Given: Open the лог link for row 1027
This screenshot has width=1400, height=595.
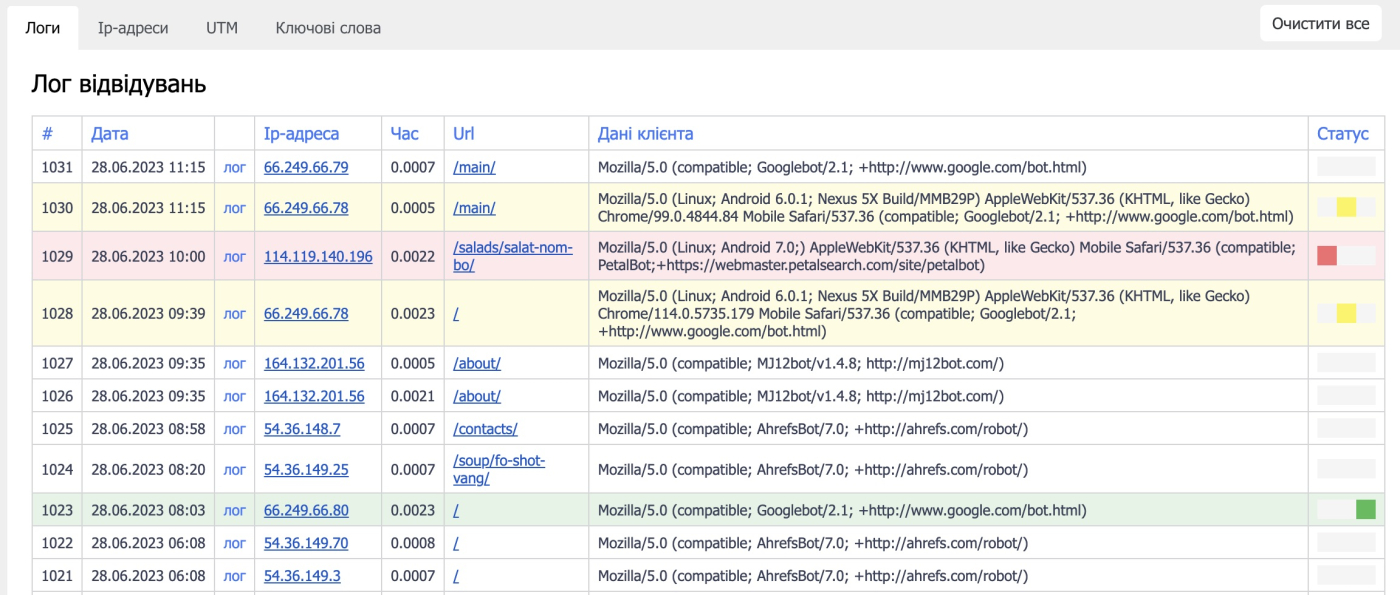Looking at the screenshot, I should [234, 364].
